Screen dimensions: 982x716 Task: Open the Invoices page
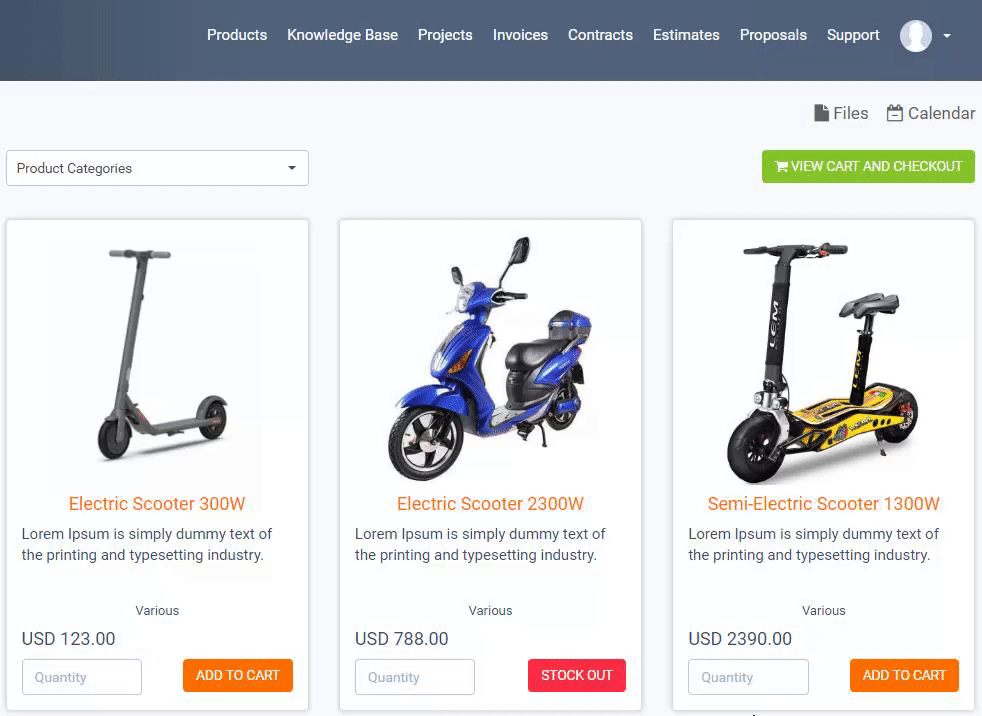[520, 35]
